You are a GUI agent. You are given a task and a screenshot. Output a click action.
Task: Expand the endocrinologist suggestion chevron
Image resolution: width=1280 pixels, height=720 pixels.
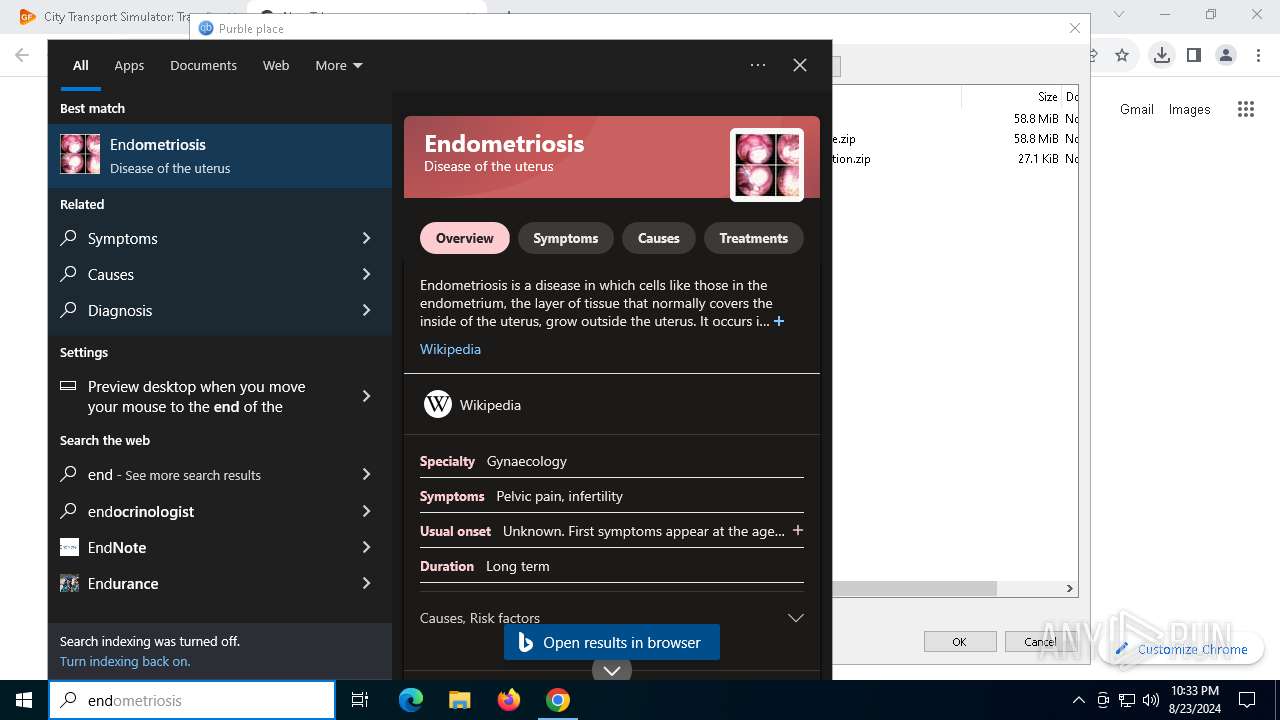coord(366,511)
